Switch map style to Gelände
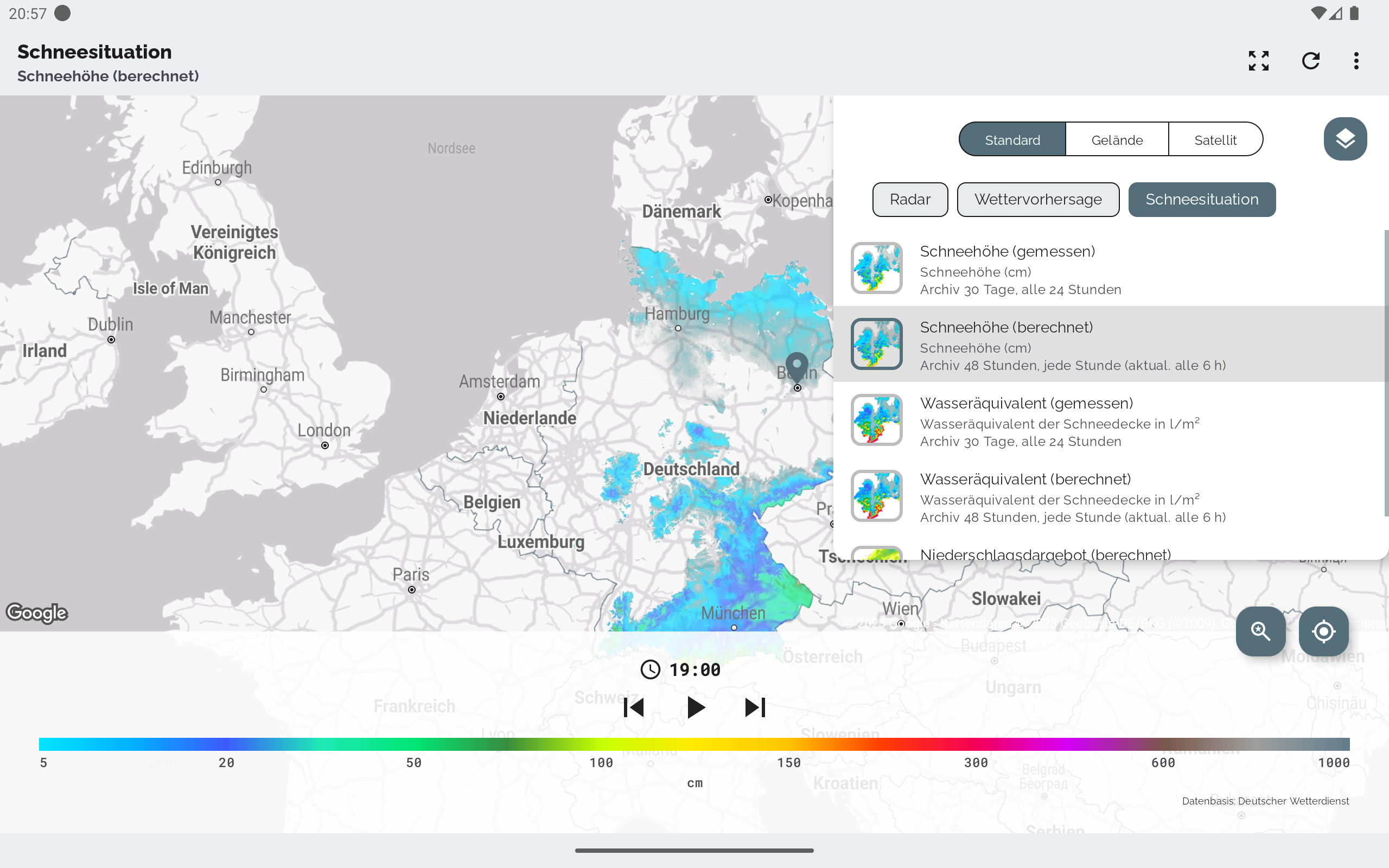 click(x=1117, y=139)
